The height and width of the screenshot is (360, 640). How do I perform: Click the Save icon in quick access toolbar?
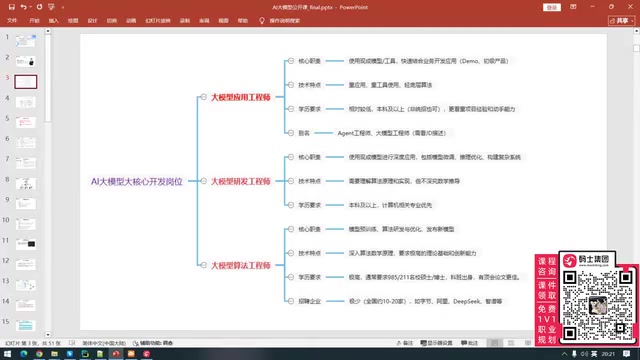11,7
